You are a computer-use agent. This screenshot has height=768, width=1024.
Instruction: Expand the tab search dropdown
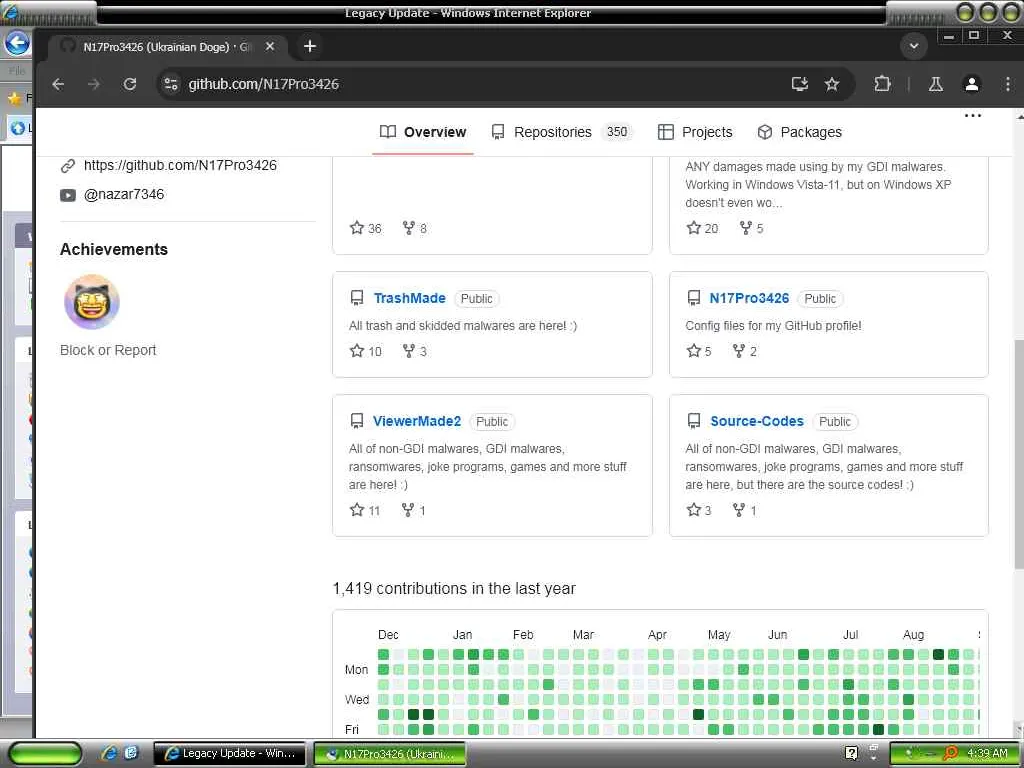click(x=914, y=46)
